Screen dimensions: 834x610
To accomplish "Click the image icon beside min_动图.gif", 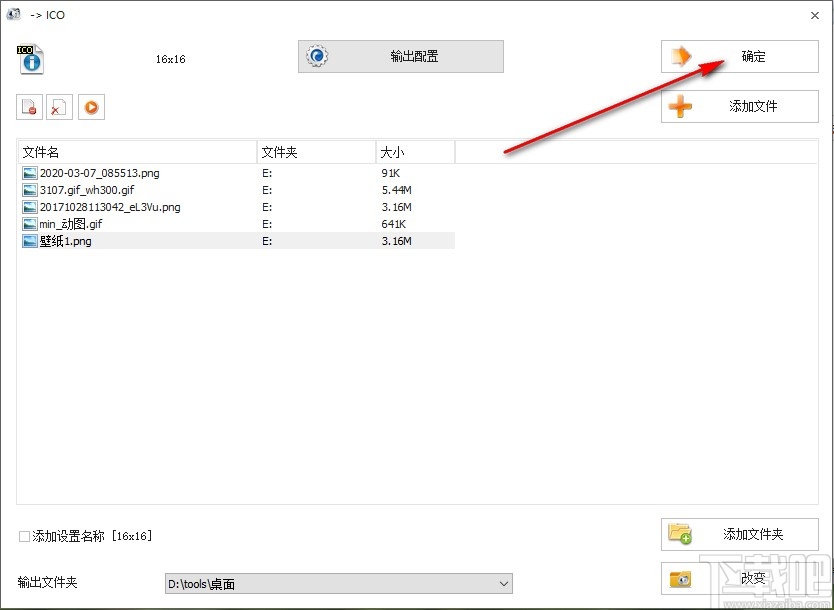I will (x=30, y=224).
